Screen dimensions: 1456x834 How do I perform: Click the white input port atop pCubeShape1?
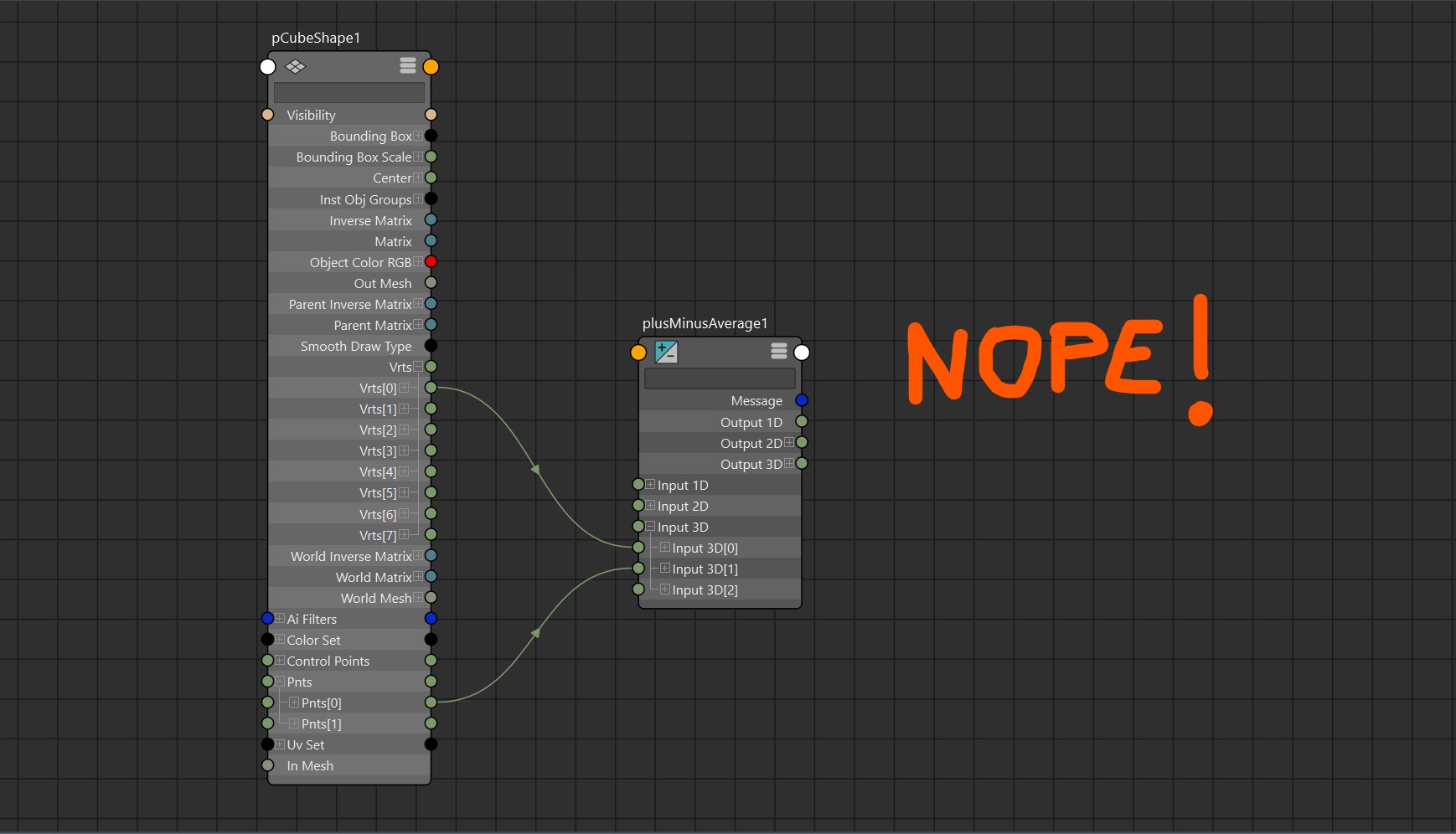coord(268,67)
